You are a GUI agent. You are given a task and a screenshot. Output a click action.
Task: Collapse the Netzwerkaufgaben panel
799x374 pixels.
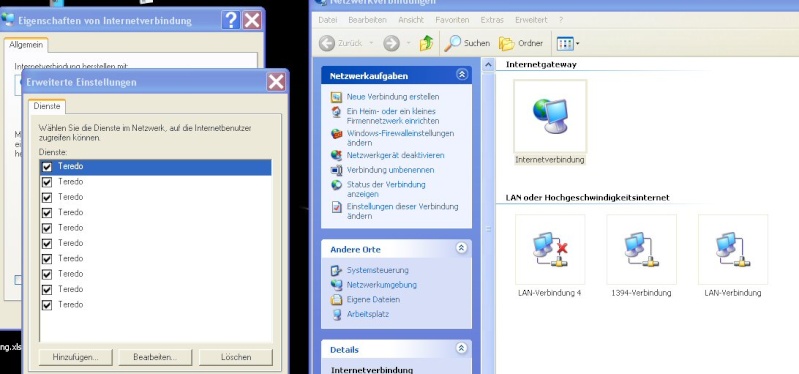click(x=462, y=75)
